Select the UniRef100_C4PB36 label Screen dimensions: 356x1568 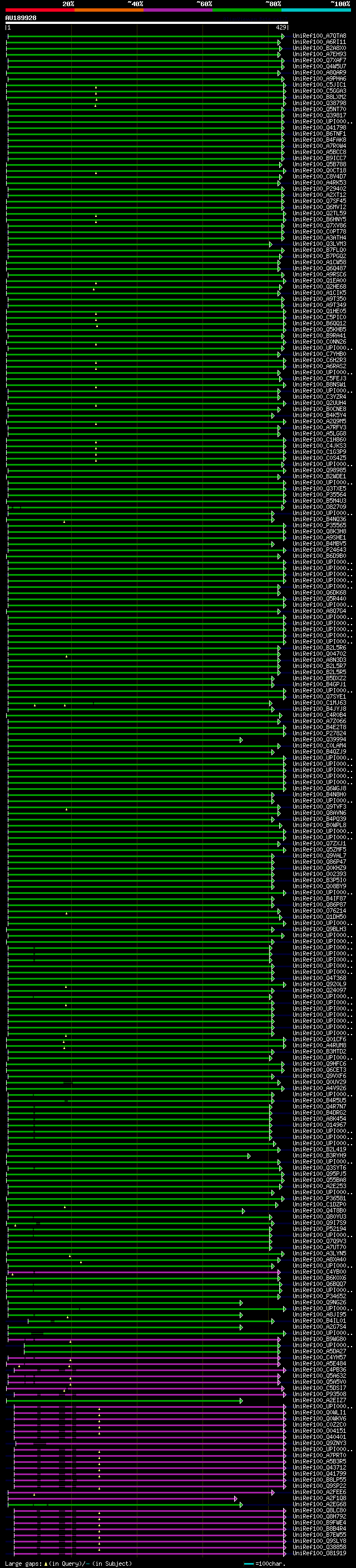319,1369
